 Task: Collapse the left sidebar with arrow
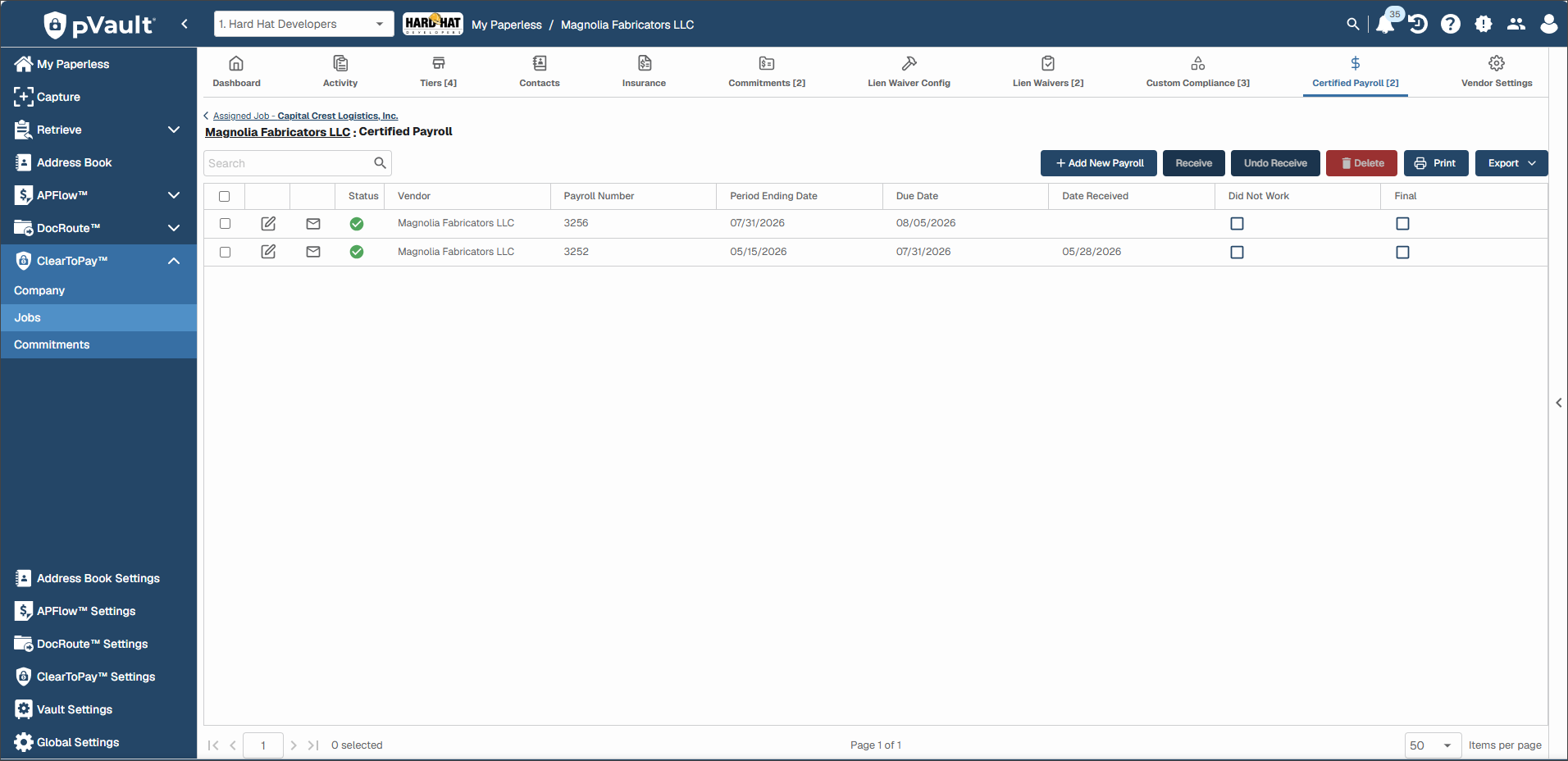click(185, 24)
